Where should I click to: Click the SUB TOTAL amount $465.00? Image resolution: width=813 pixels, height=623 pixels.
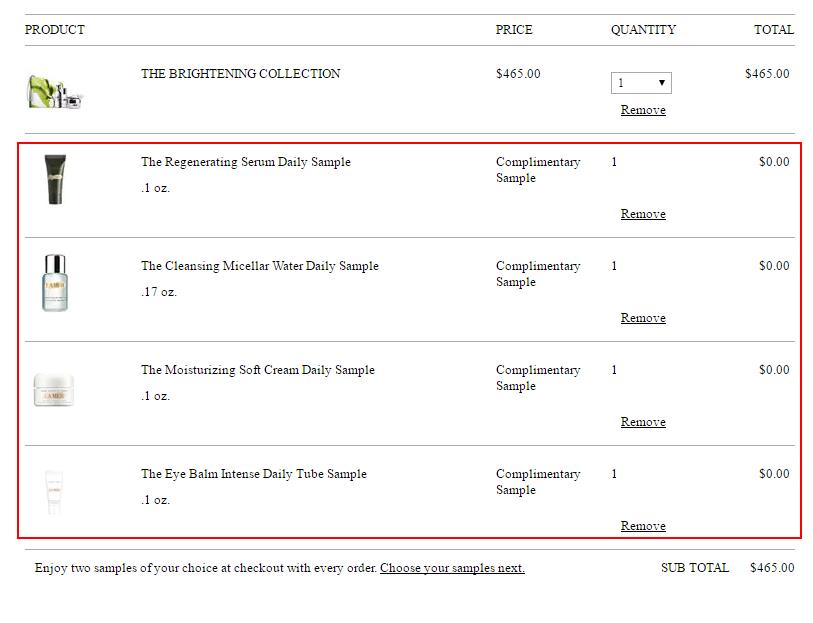click(x=772, y=568)
